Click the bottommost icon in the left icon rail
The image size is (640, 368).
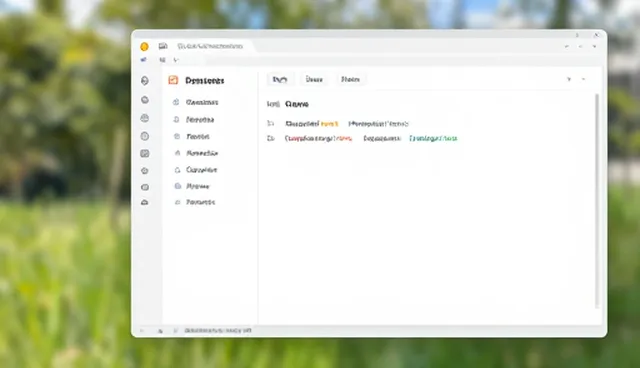coord(144,202)
